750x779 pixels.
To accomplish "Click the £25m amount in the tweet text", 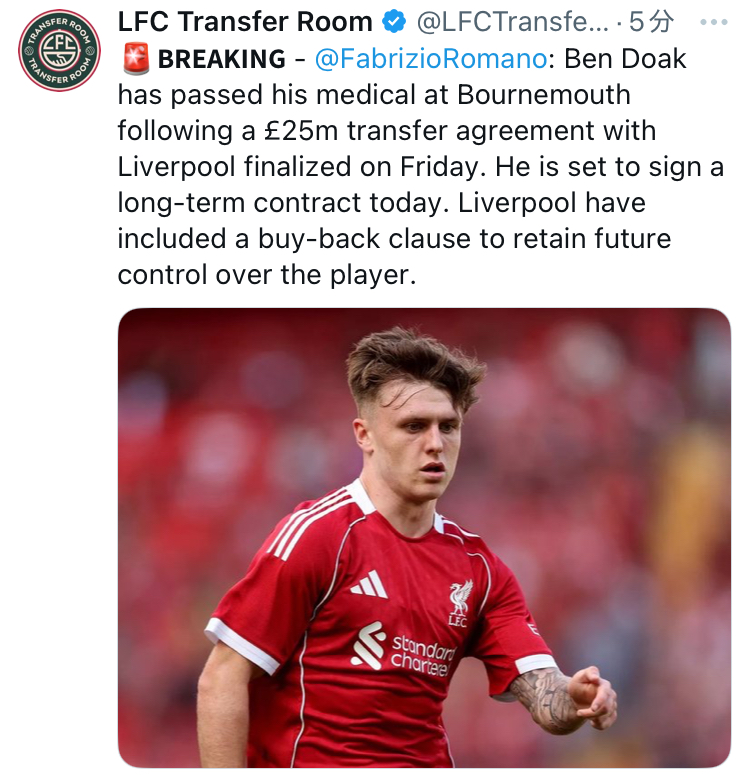I will tap(300, 131).
